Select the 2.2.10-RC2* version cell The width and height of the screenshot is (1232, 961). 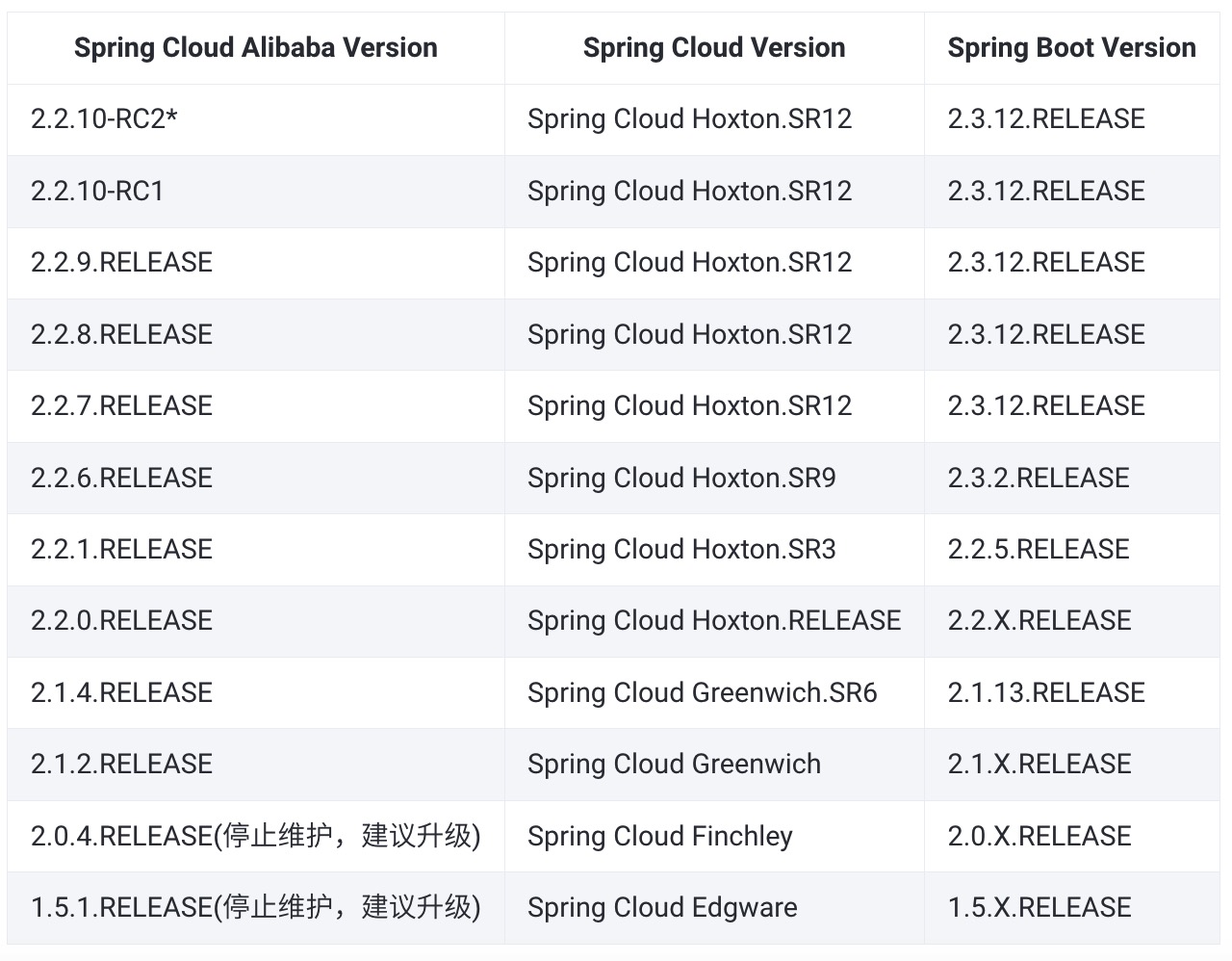tap(256, 119)
